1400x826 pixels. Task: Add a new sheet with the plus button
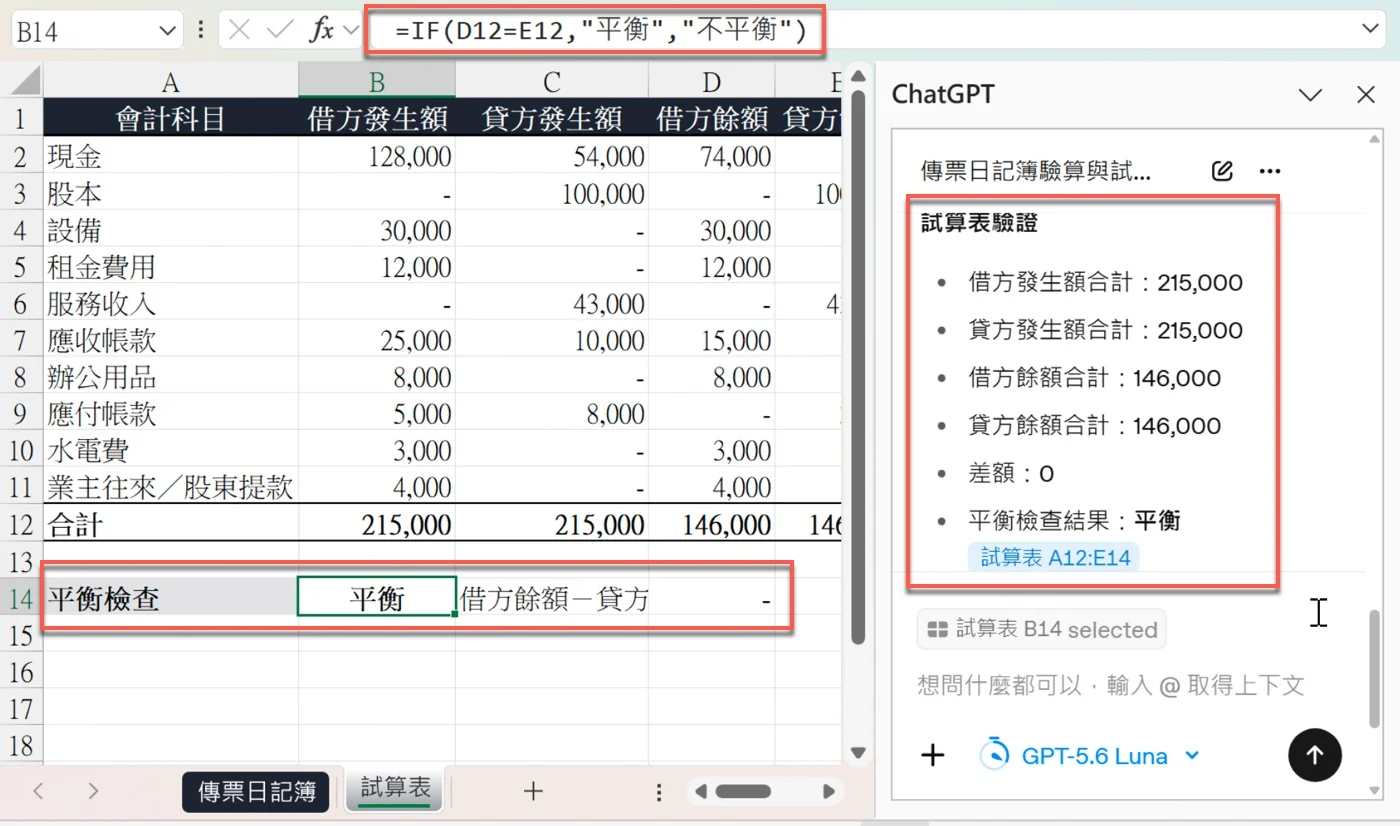pyautogui.click(x=533, y=791)
